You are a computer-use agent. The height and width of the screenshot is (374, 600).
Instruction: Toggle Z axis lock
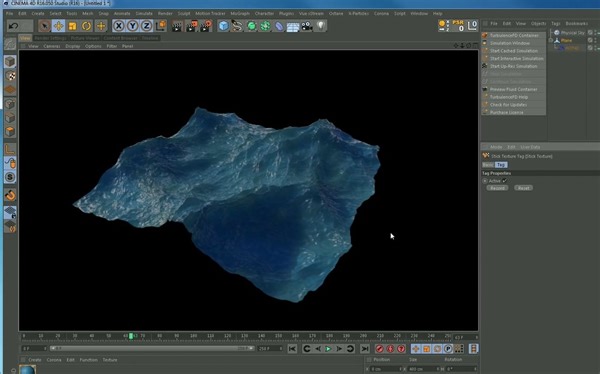tap(146, 26)
